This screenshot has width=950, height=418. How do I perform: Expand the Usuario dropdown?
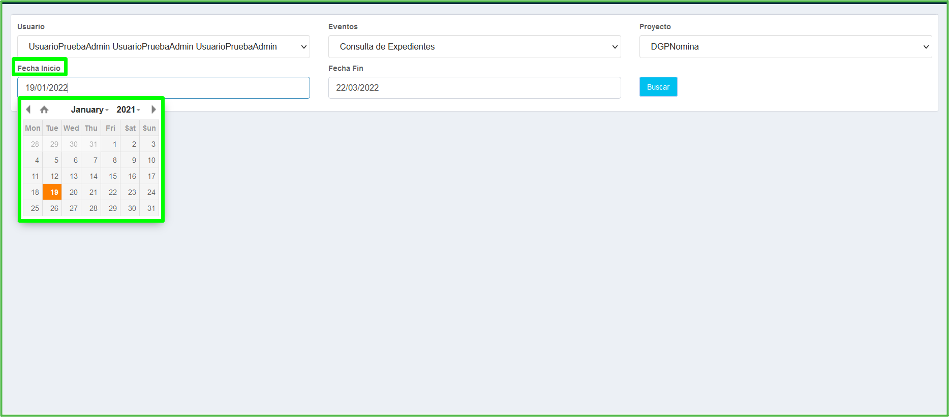click(x=164, y=46)
